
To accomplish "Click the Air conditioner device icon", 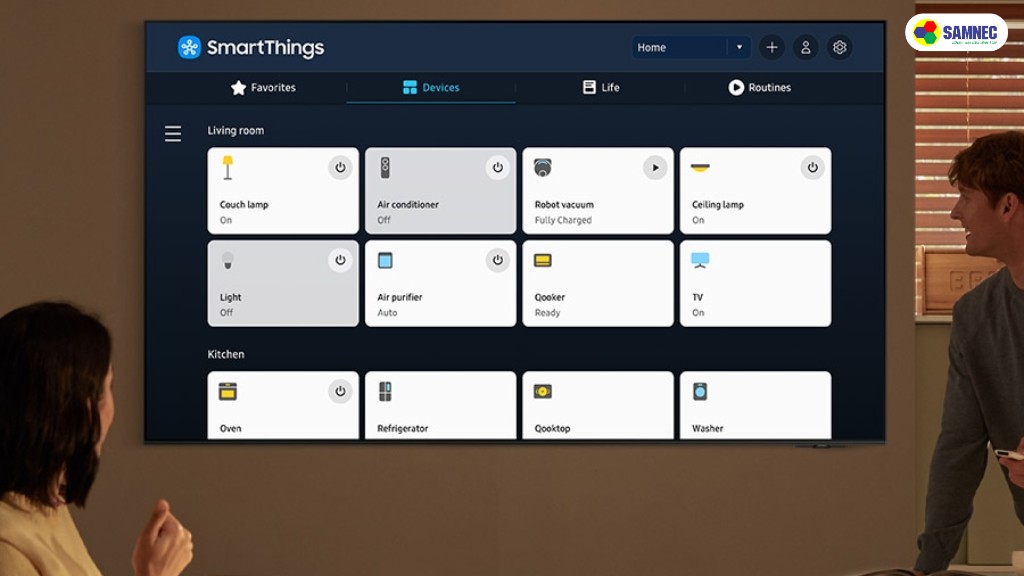I will click(x=385, y=168).
